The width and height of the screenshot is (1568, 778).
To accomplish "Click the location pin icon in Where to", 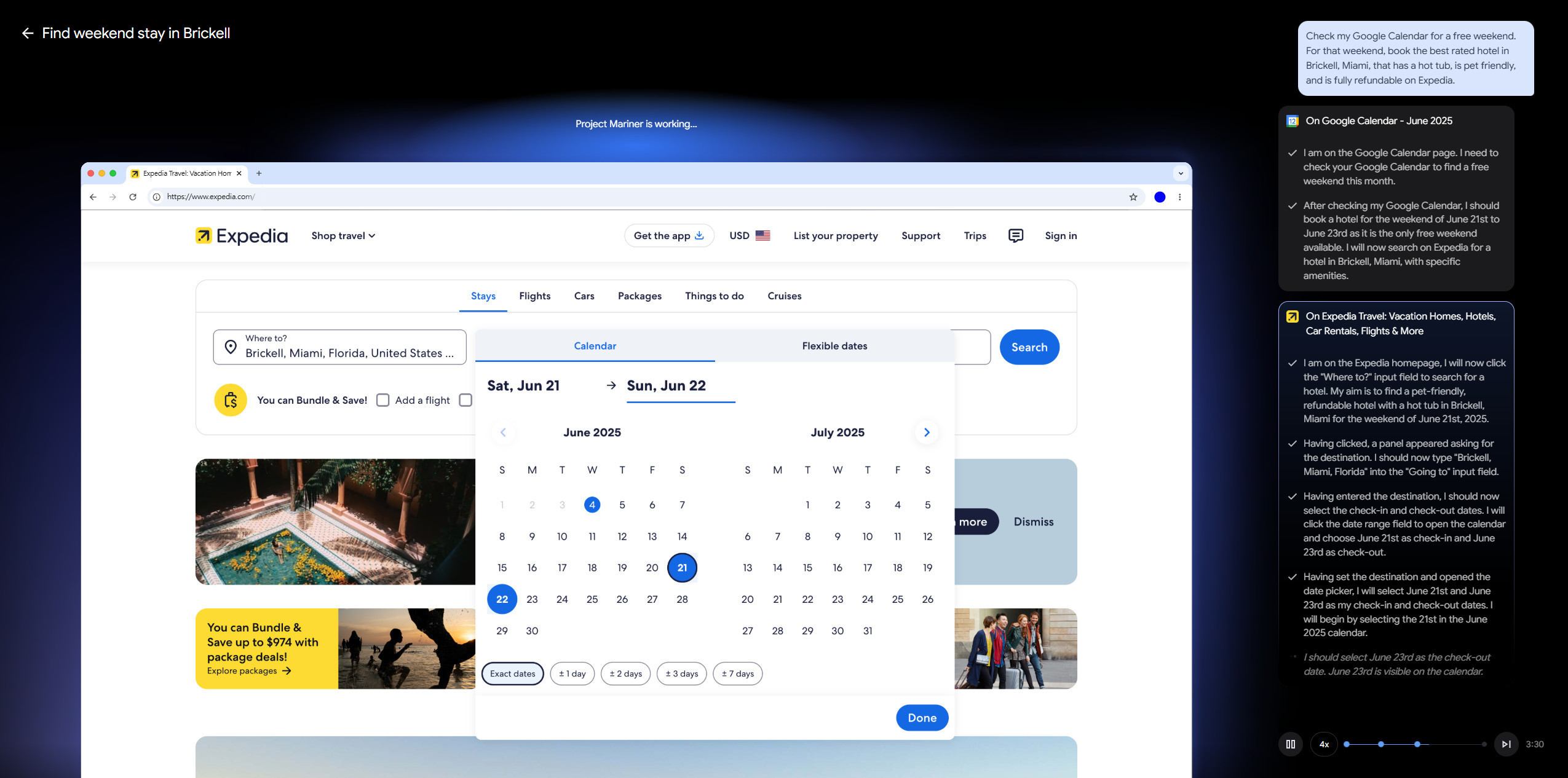I will click(231, 347).
